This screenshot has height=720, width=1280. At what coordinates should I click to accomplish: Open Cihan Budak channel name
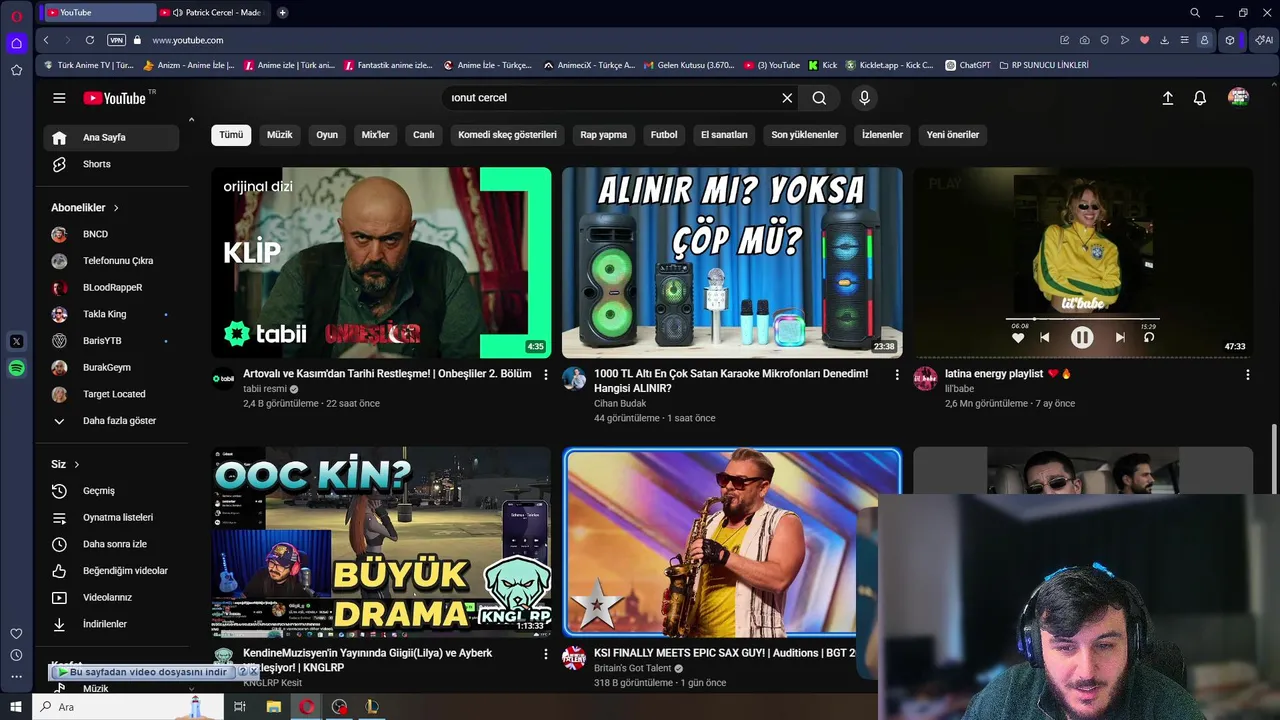620,403
